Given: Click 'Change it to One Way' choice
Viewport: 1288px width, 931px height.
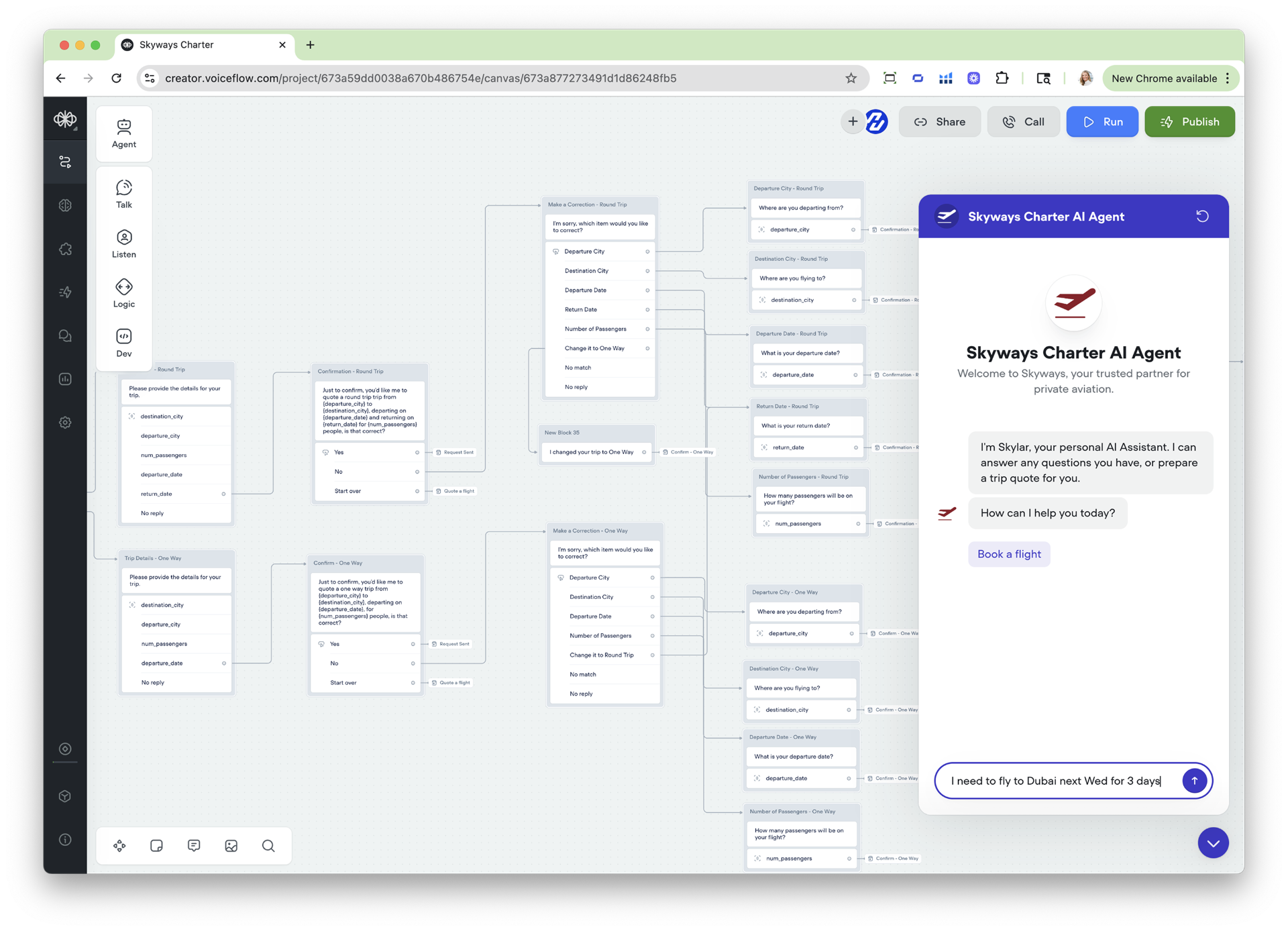Looking at the screenshot, I should point(600,348).
